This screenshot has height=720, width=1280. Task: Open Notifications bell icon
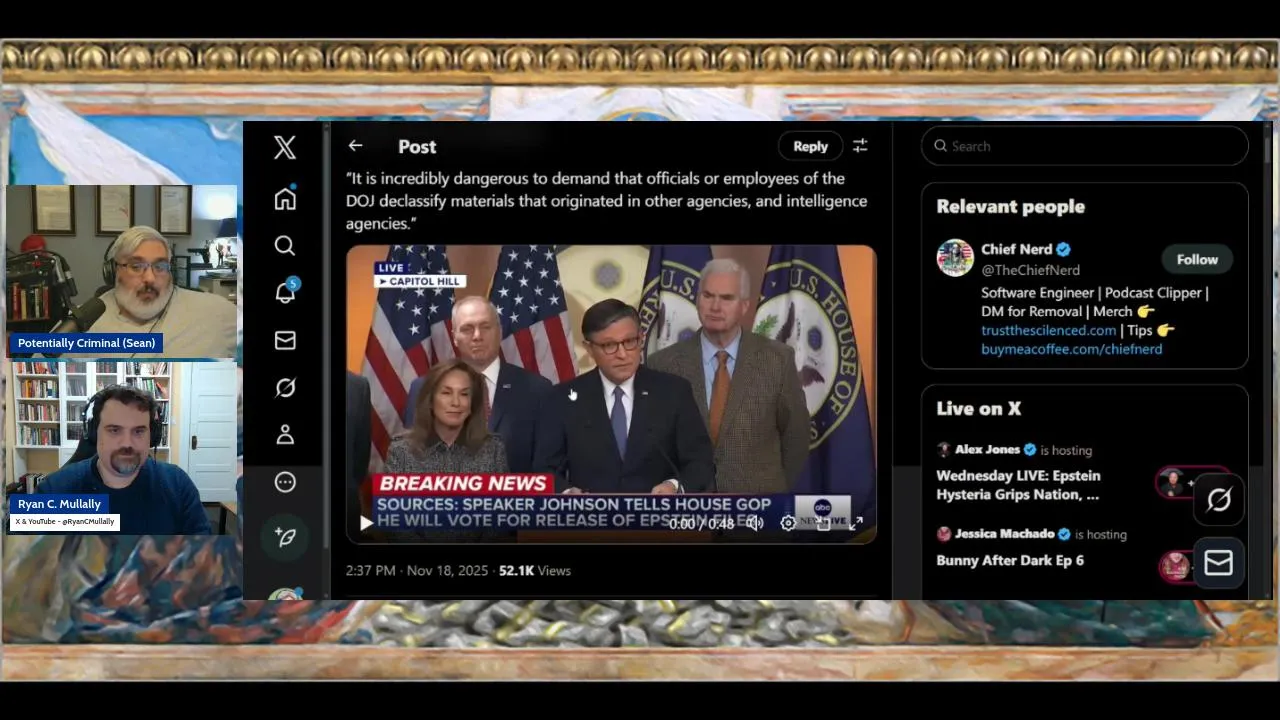tap(286, 291)
